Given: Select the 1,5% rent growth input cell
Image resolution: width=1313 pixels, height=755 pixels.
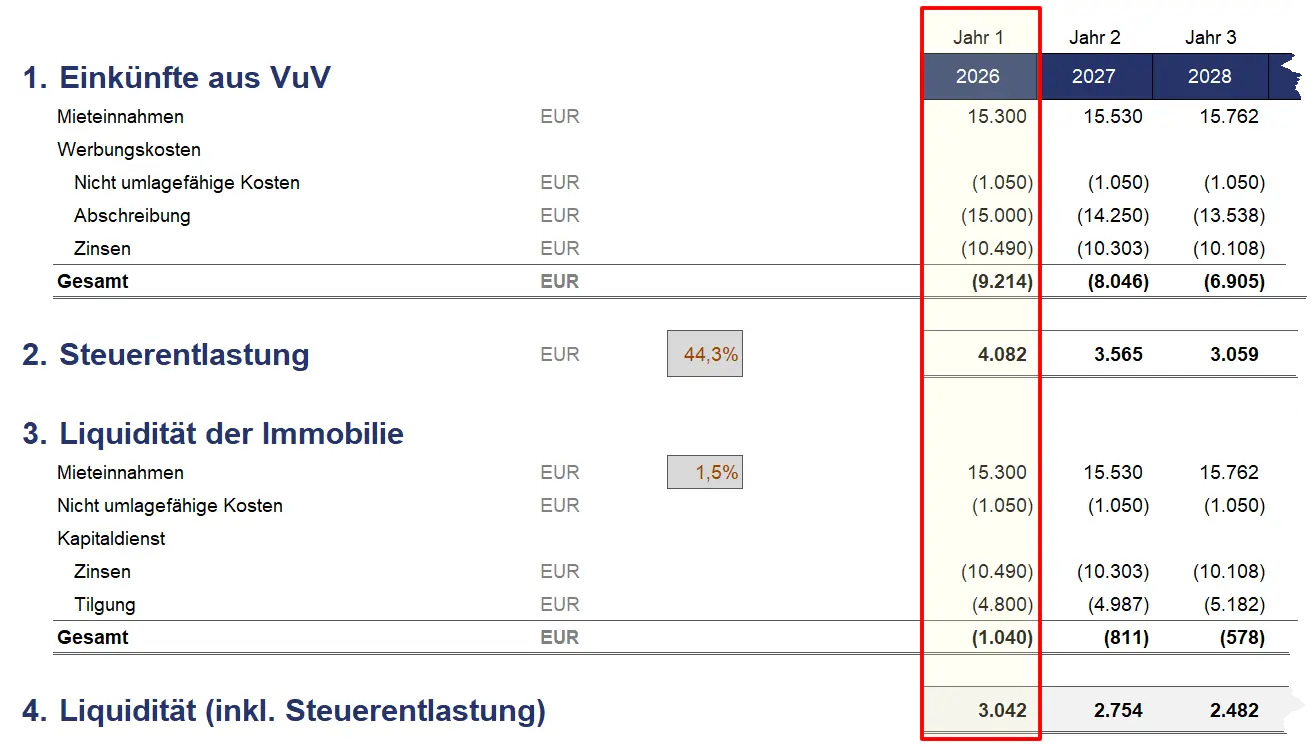Looking at the screenshot, I should [x=705, y=472].
